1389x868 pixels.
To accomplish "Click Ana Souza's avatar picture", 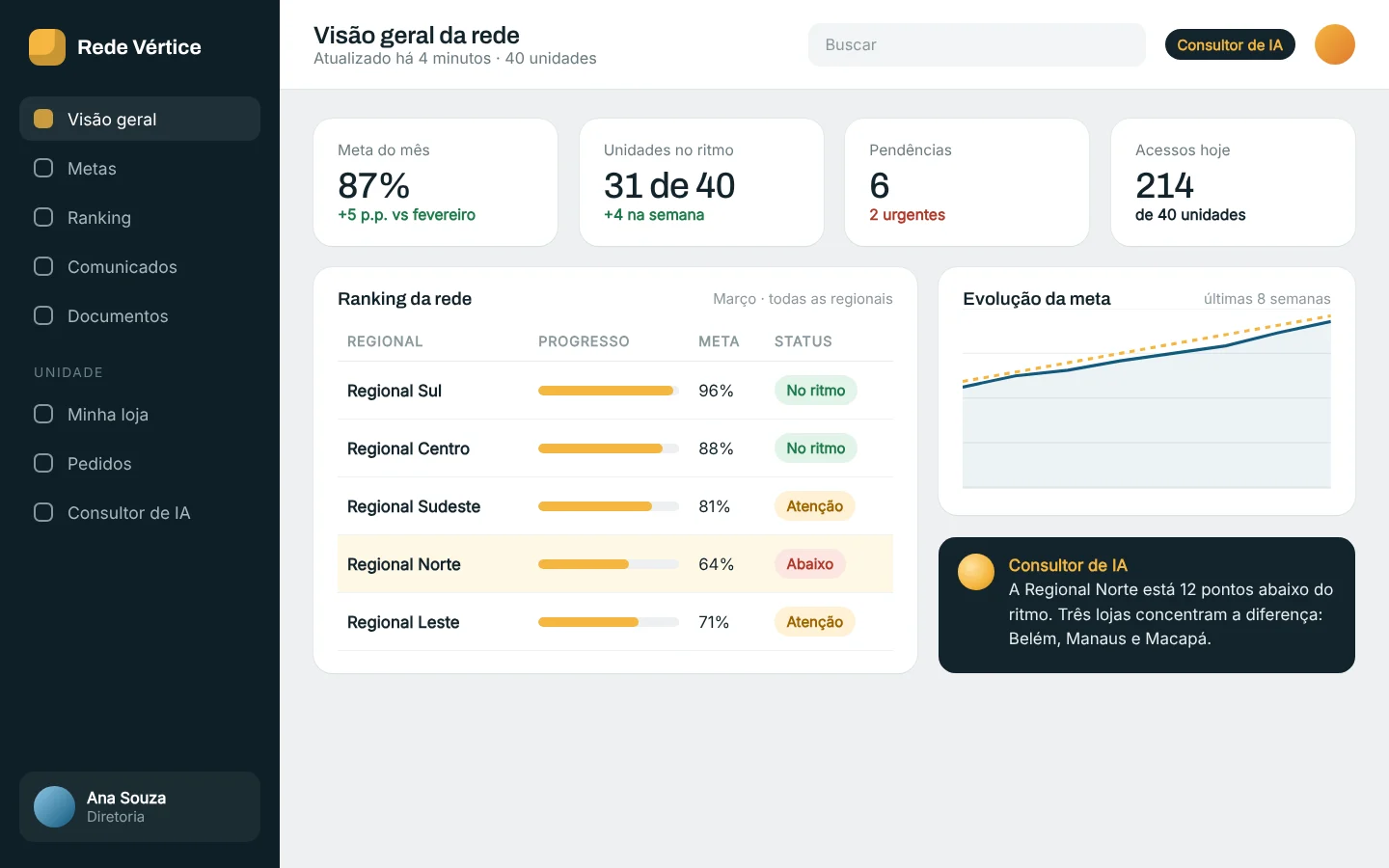I will coord(54,807).
